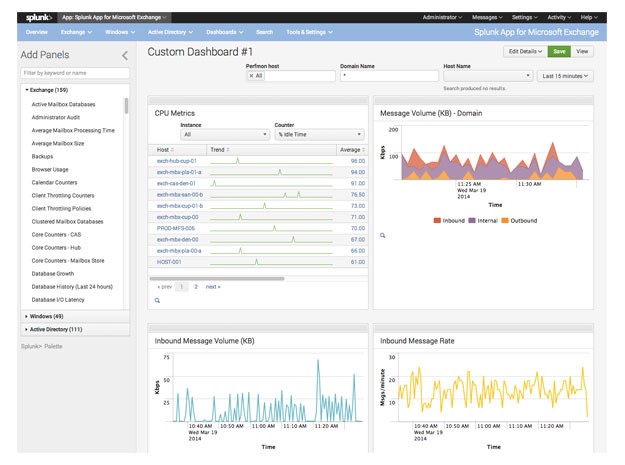Add Browser Usage panel

[50, 169]
